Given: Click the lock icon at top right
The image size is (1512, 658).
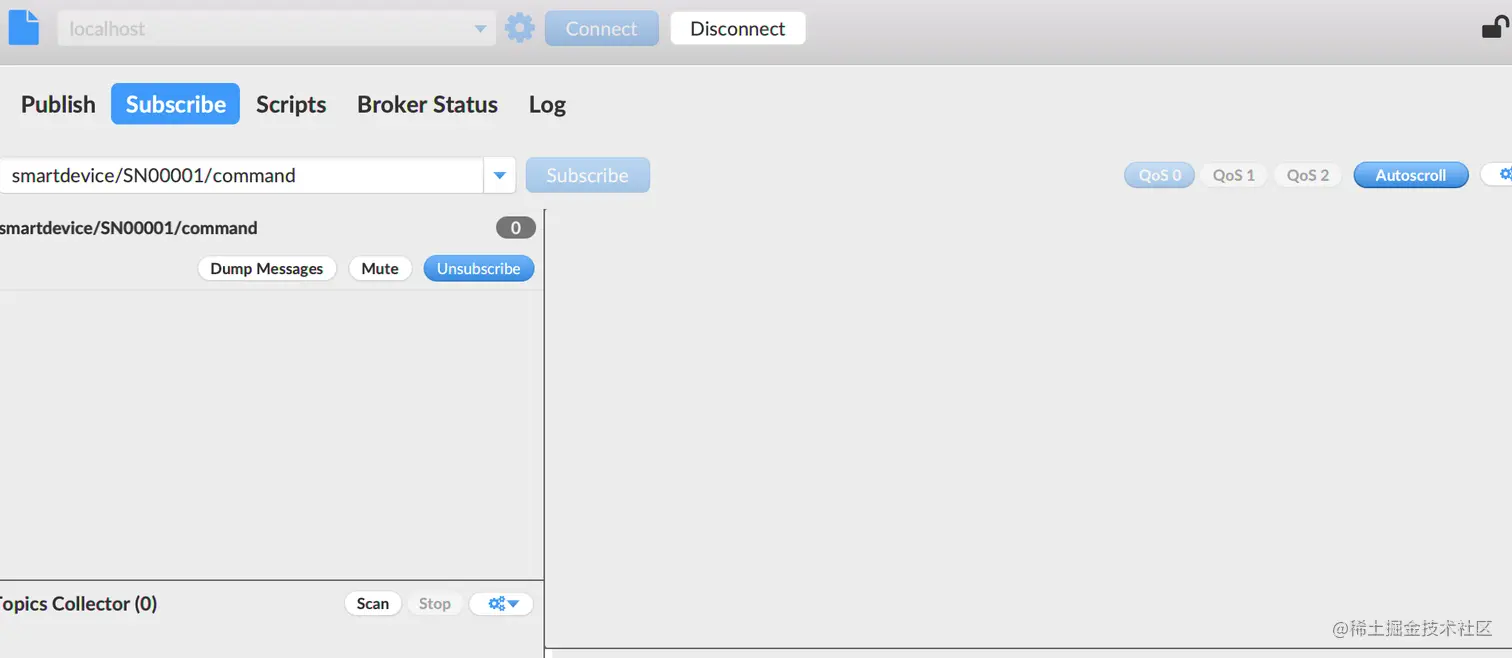Looking at the screenshot, I should tap(1496, 27).
